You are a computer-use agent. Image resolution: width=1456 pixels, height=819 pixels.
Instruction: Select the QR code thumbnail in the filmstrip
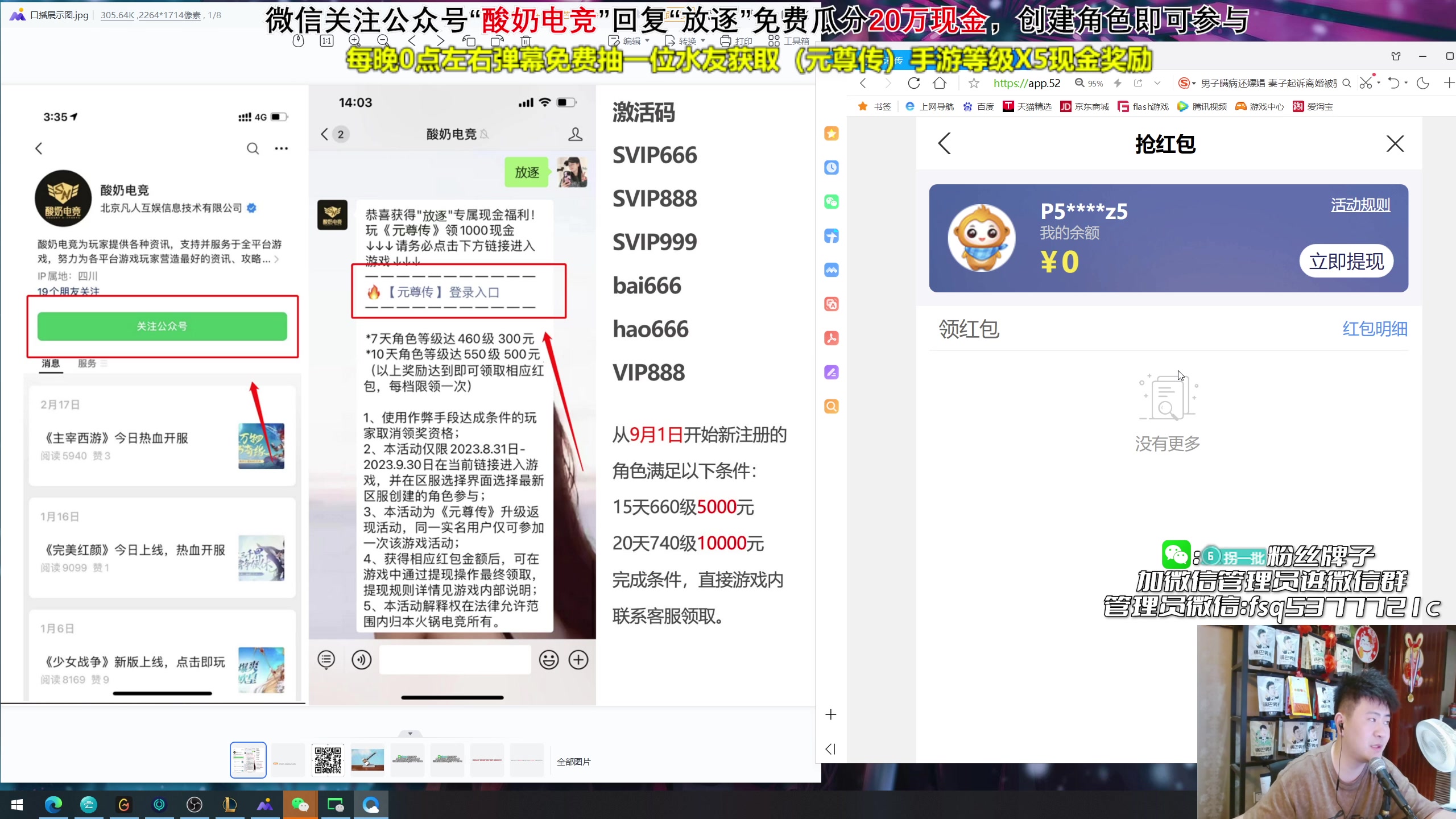click(x=327, y=759)
